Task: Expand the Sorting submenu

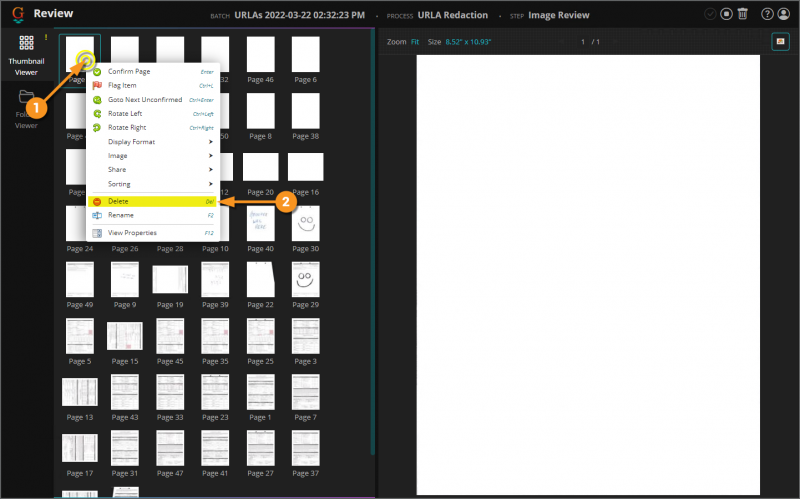Action: (153, 184)
